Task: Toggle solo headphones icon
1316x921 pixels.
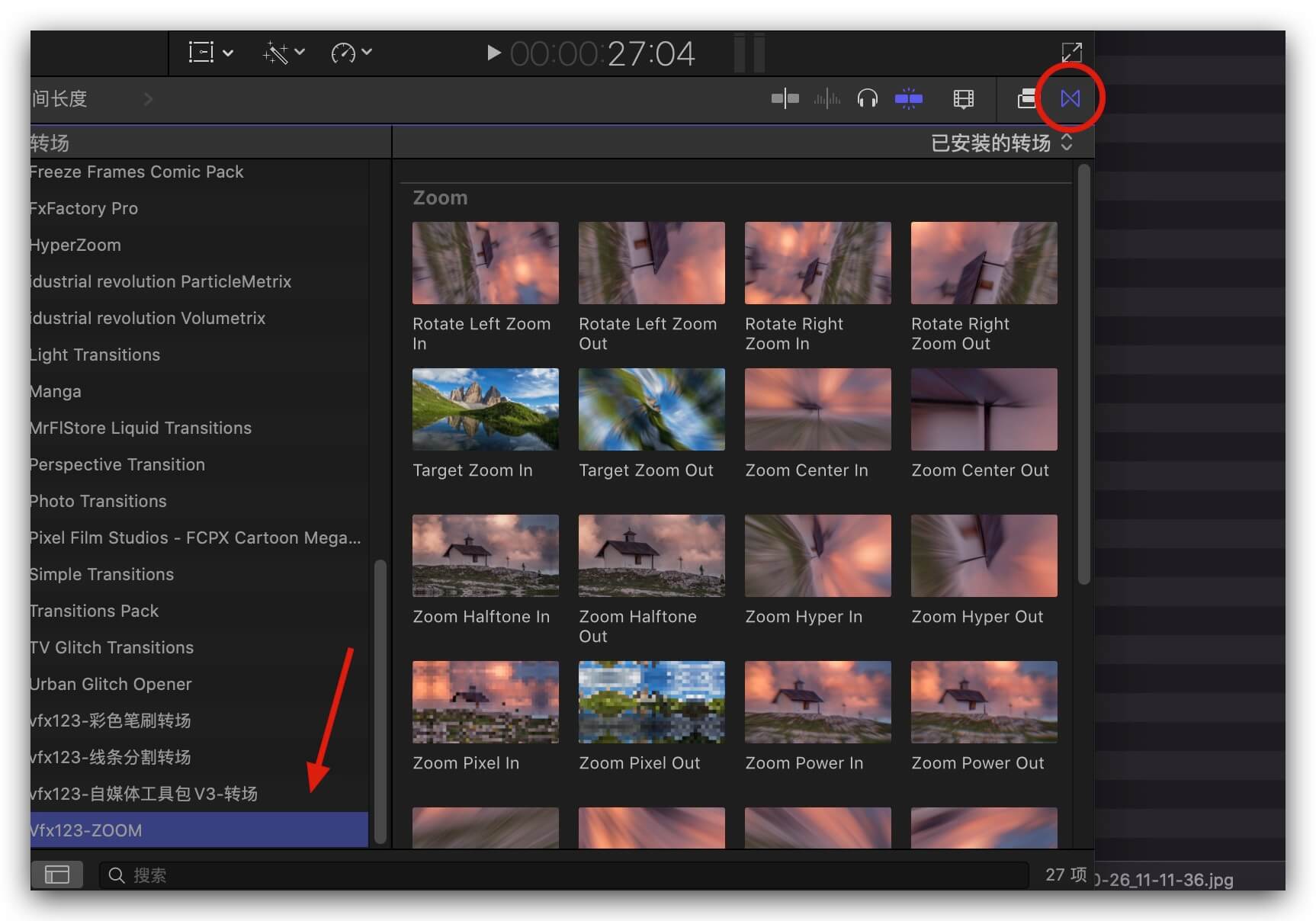Action: pos(868,98)
